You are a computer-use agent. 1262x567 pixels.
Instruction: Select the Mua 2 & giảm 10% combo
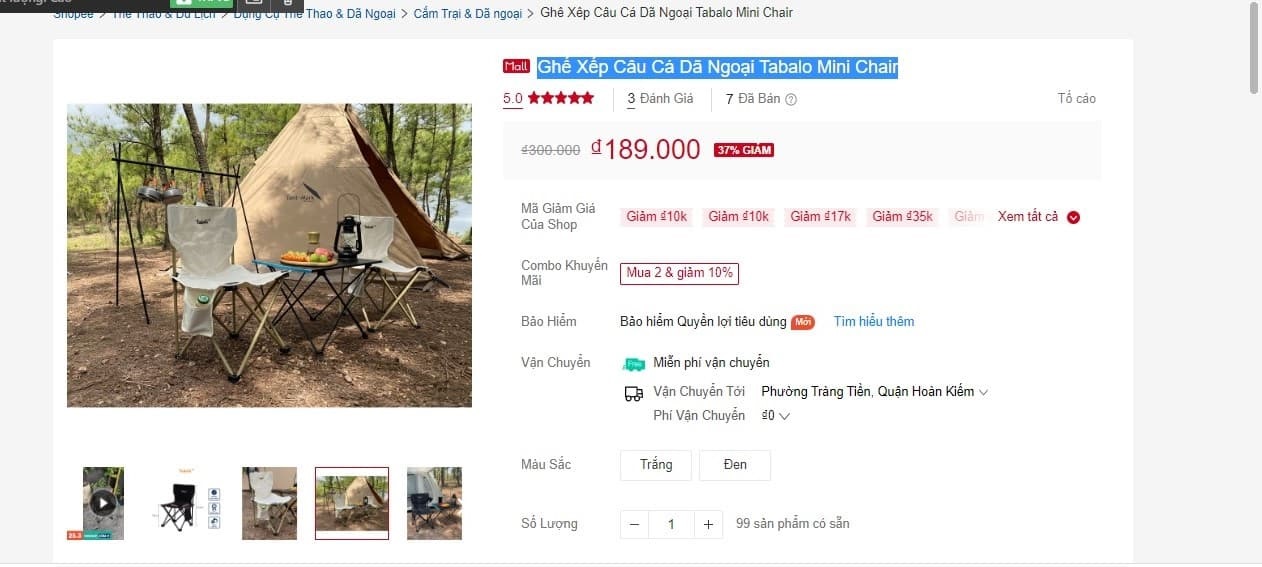pyautogui.click(x=679, y=273)
